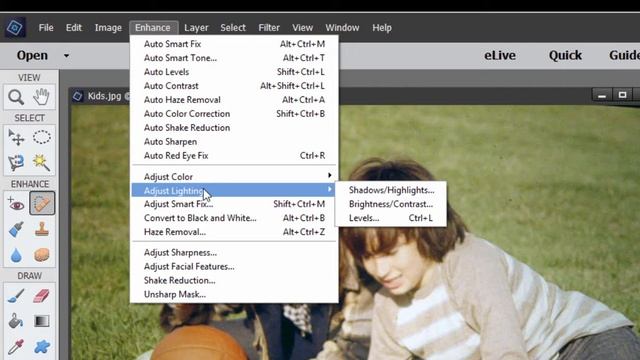
Task: Select the Magic Wand tool
Action: (42, 162)
